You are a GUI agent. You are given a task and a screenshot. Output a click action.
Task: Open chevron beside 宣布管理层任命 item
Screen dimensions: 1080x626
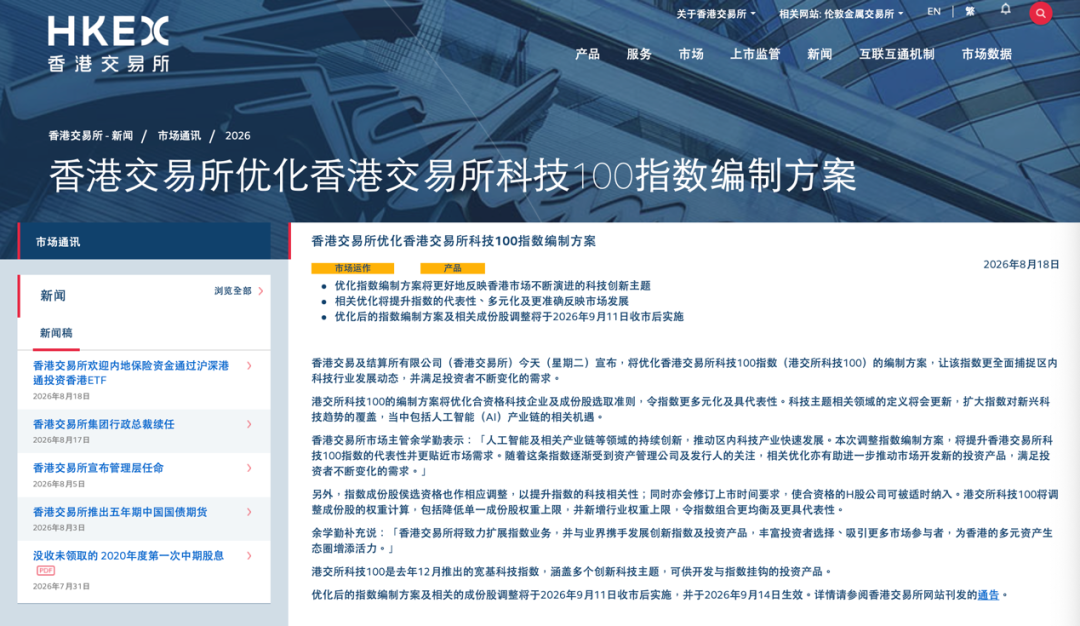pos(249,468)
